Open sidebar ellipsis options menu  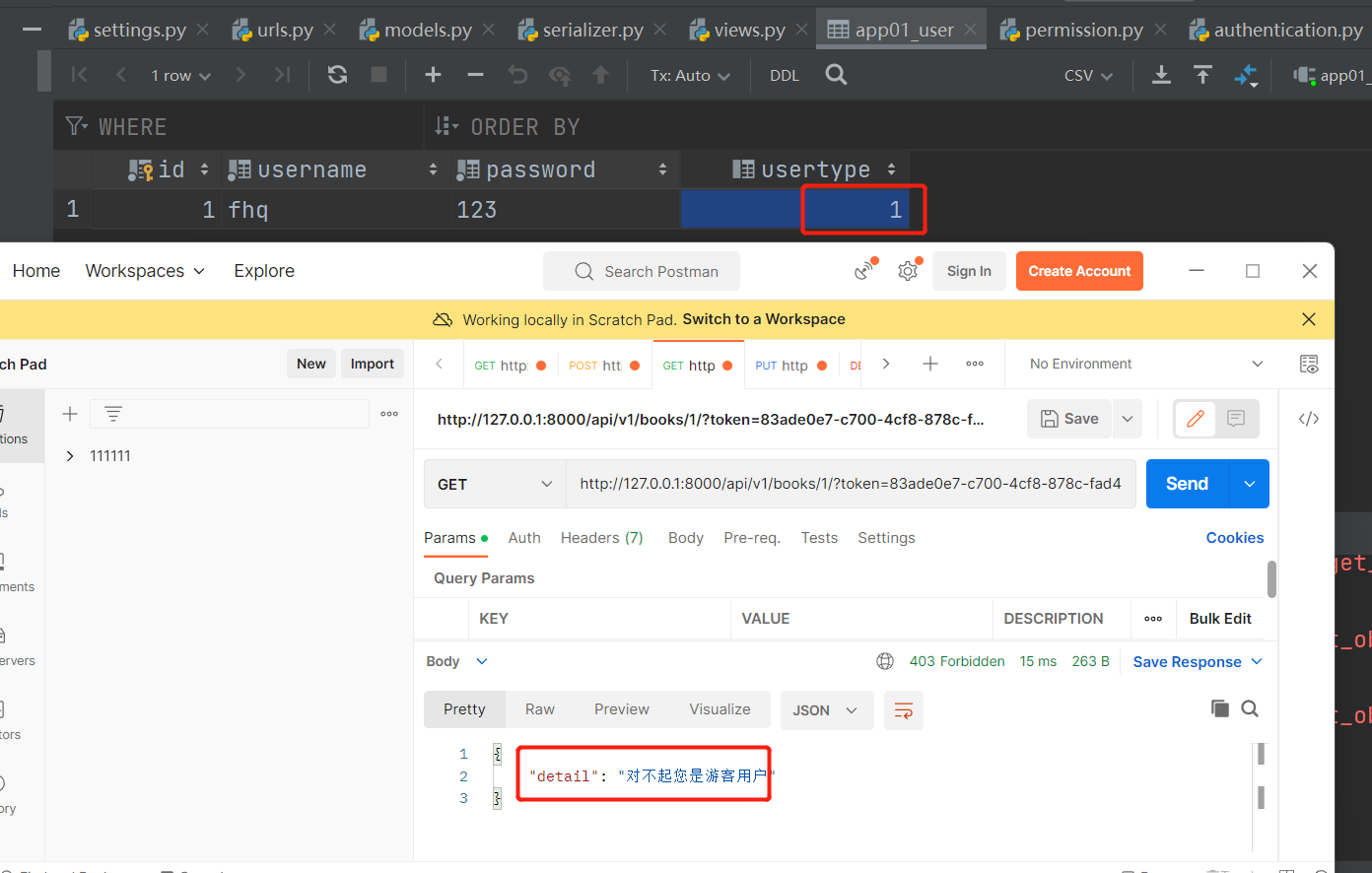[389, 414]
